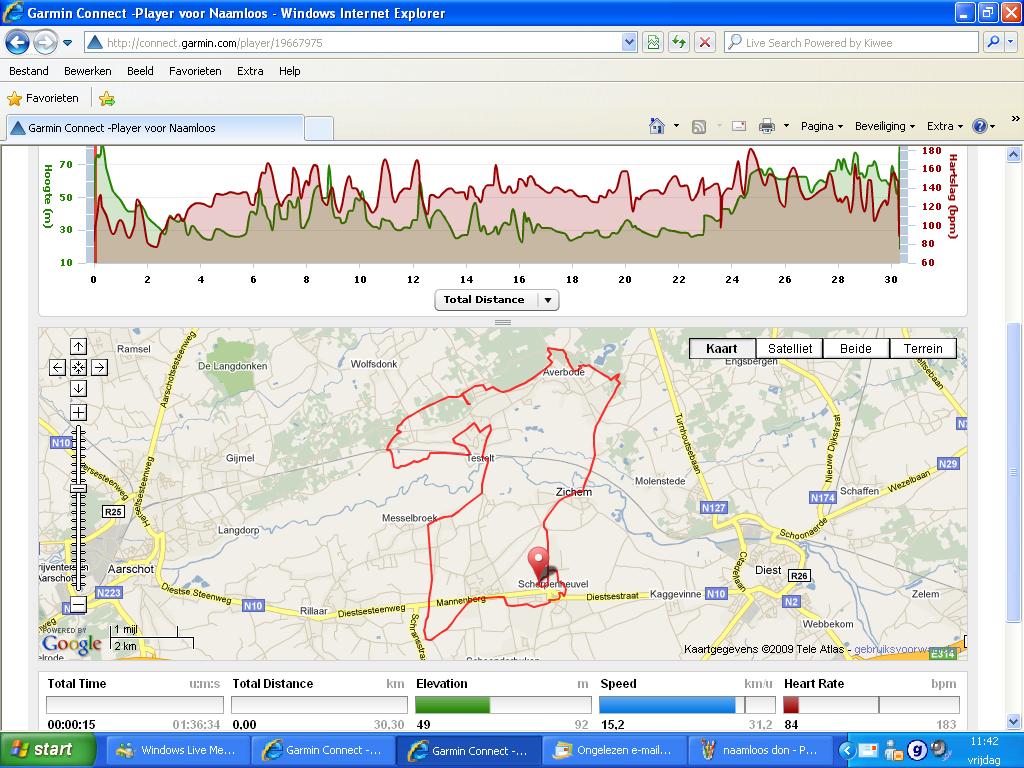Switch to Ongelezen e-mail taskbar item
The width and height of the screenshot is (1024, 768).
(614, 750)
